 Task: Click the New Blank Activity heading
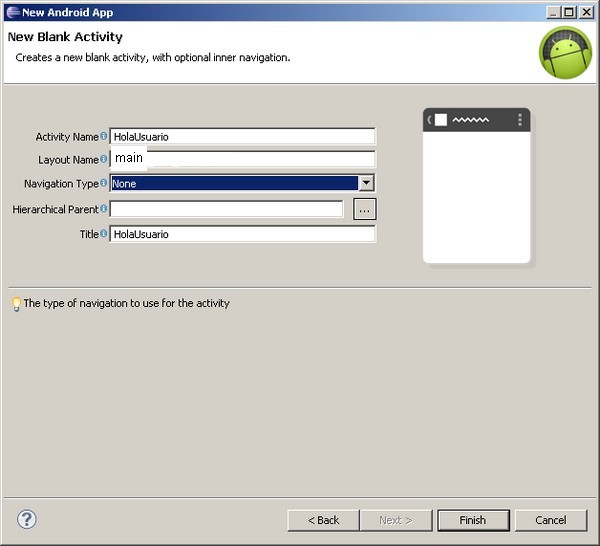[x=65, y=37]
